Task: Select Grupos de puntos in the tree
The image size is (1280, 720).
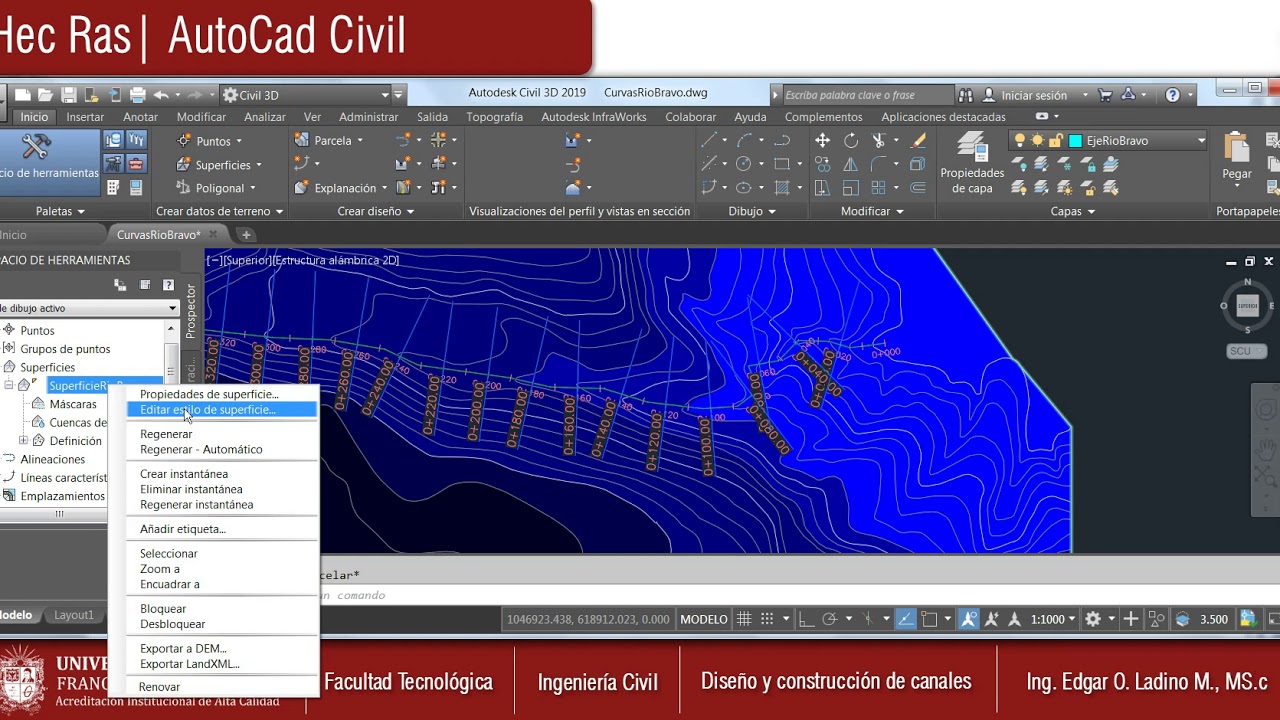Action: point(65,349)
